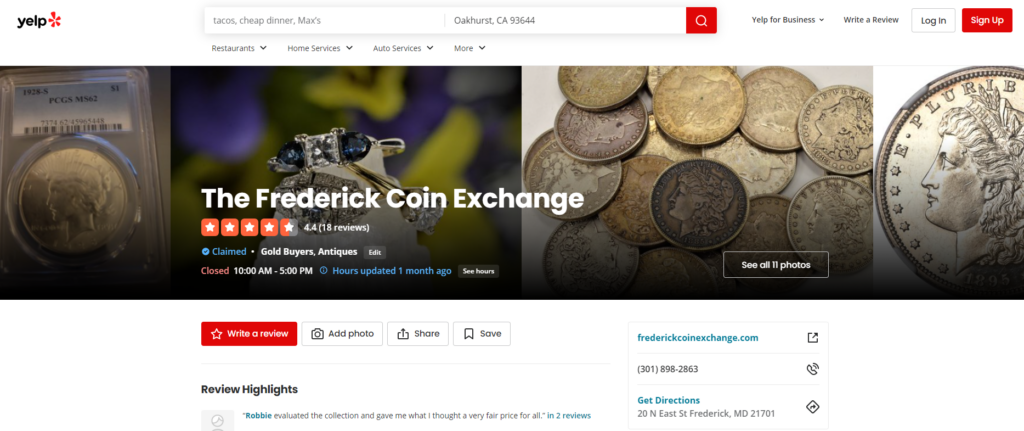Viewport: 1024px width, 431px height.
Task: Click the Share button
Action: point(418,334)
